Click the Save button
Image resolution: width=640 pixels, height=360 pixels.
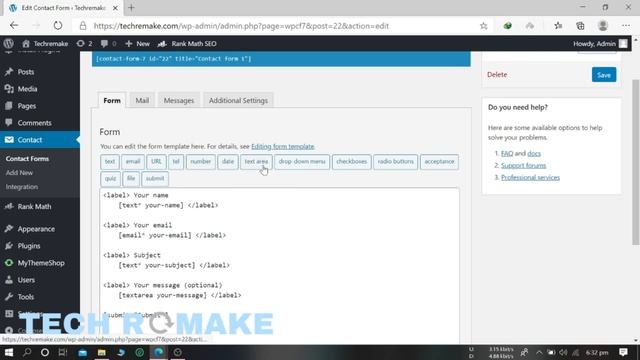click(x=604, y=75)
